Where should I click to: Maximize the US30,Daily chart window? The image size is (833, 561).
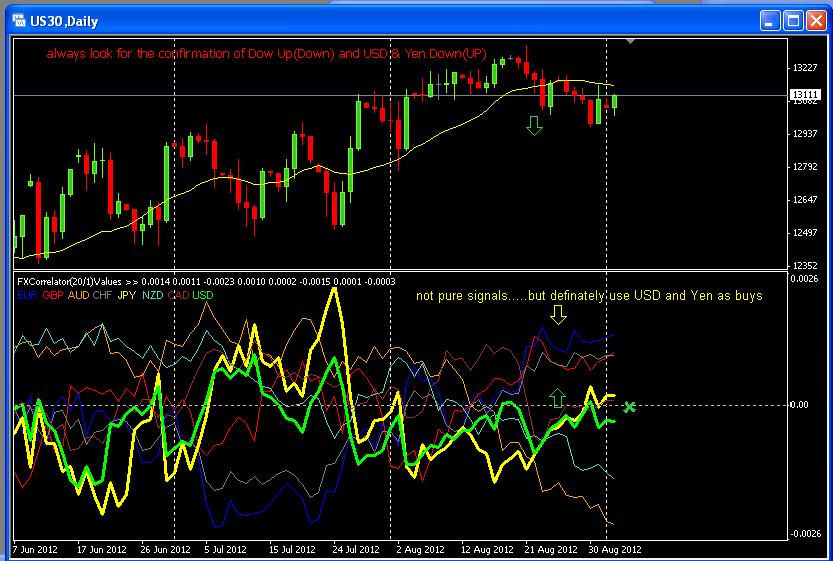click(x=794, y=21)
